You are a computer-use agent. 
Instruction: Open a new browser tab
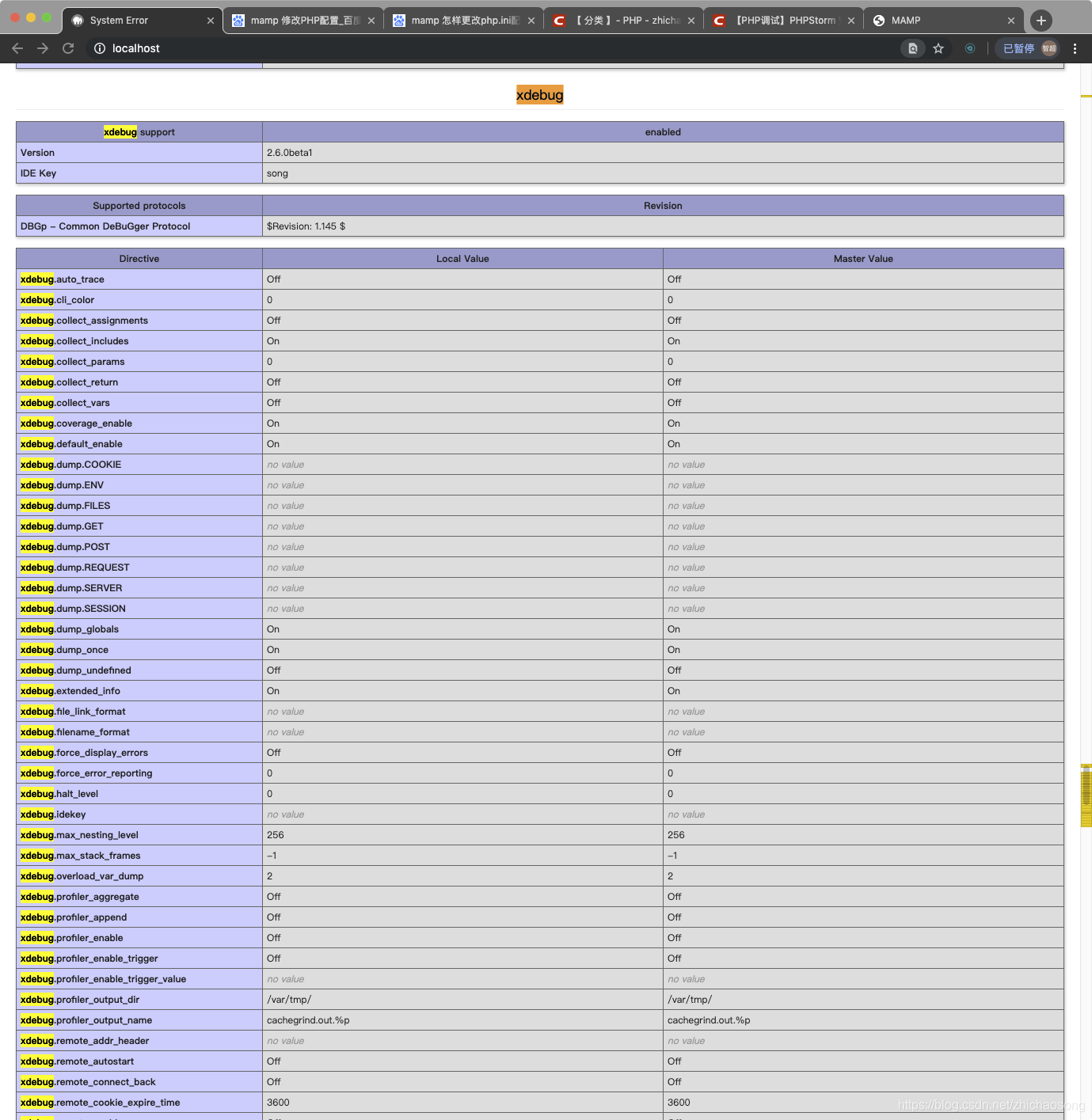tap(1041, 21)
